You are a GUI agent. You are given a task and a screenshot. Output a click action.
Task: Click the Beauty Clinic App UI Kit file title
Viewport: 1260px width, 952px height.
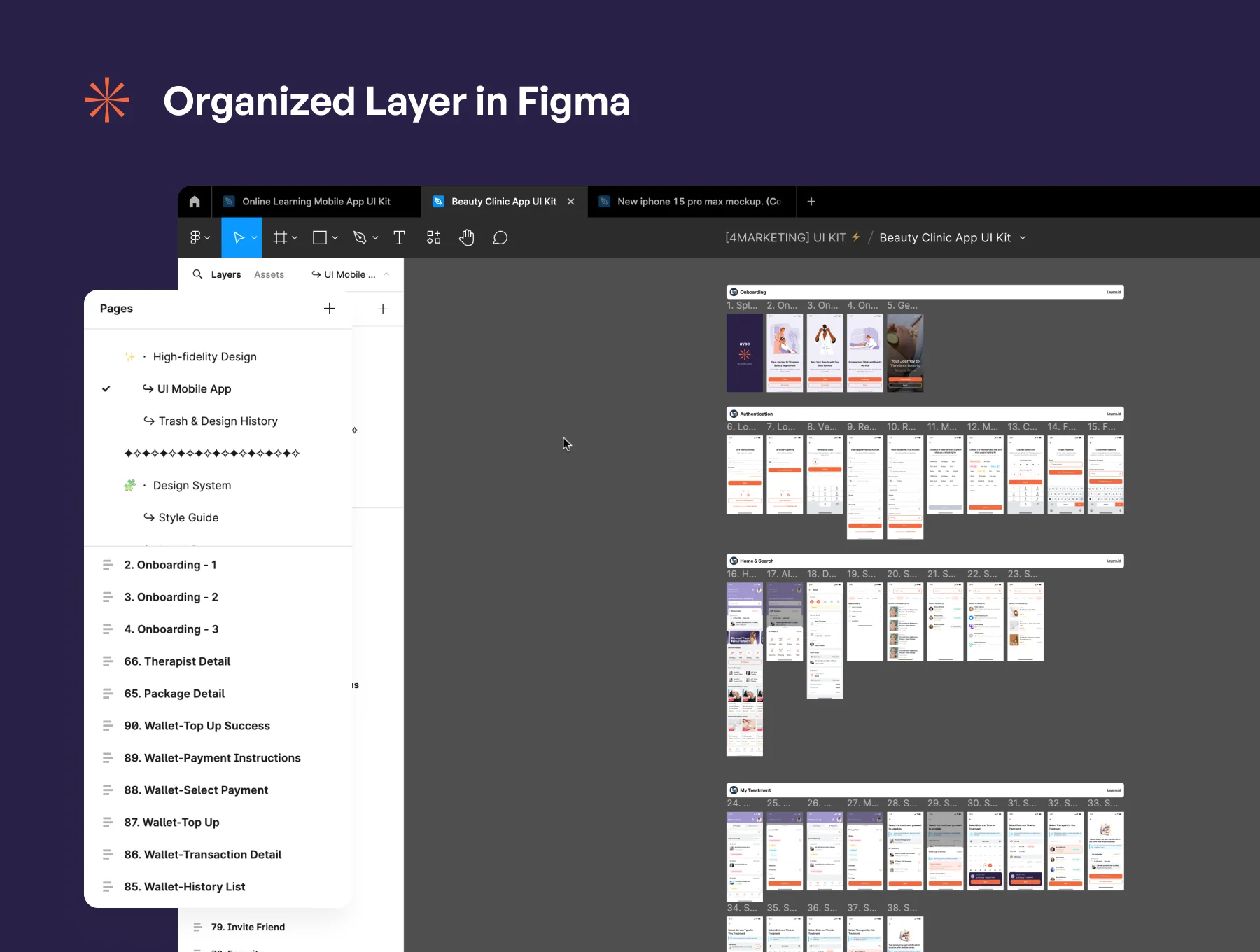coord(945,238)
